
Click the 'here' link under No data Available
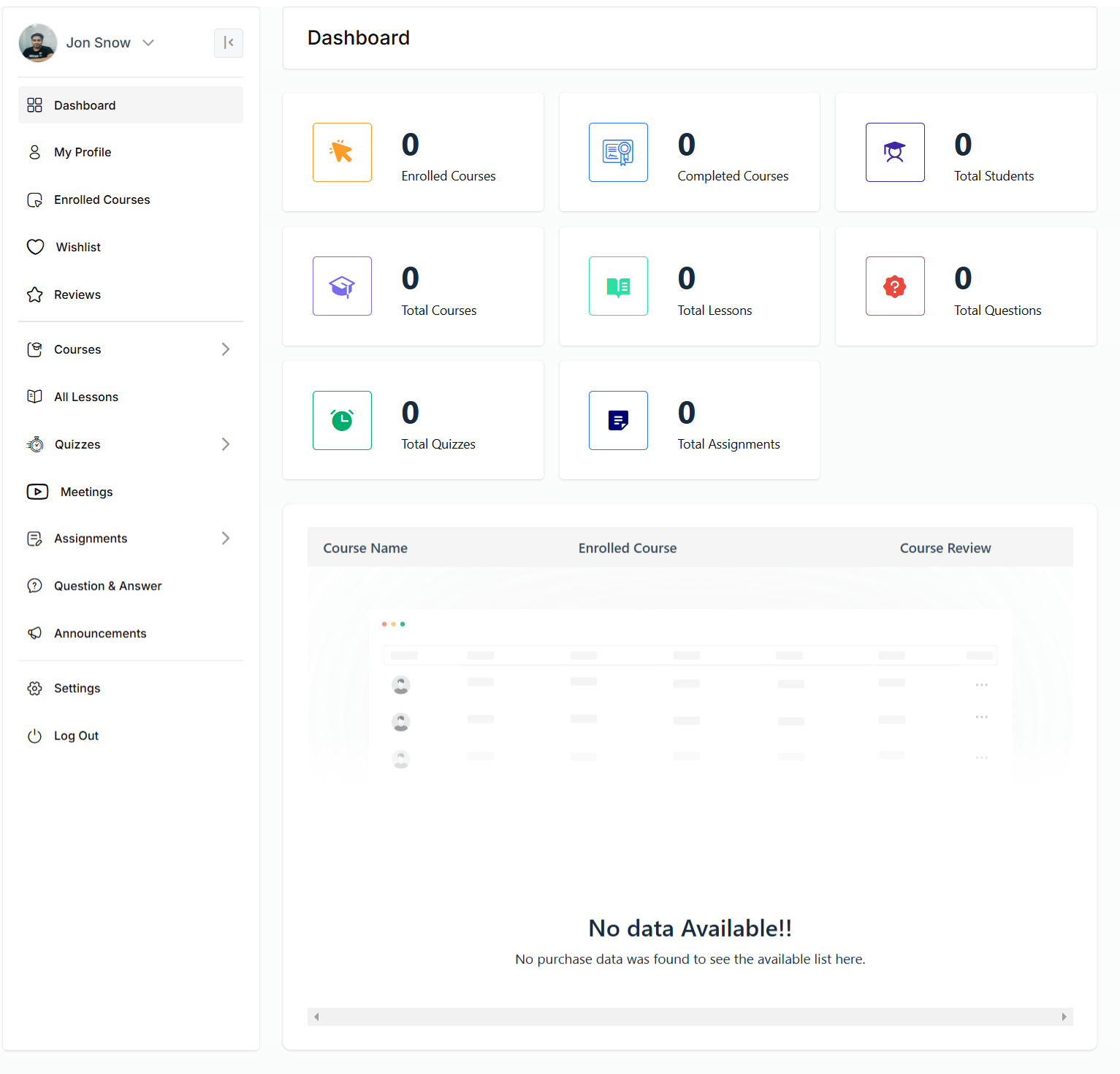[x=848, y=959]
